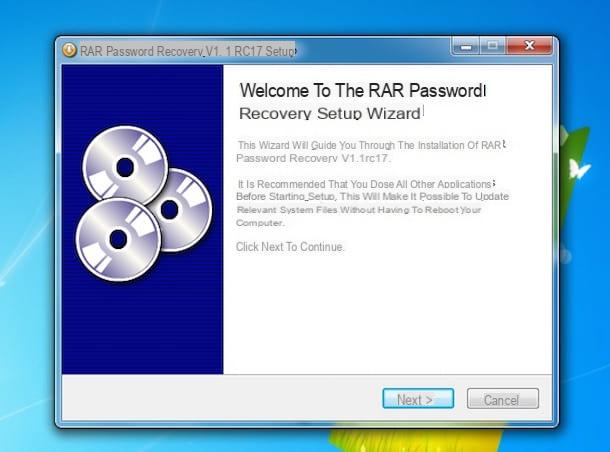The height and width of the screenshot is (452, 610).
Task: Click the "Click Next To Continue." text
Action: [x=290, y=247]
